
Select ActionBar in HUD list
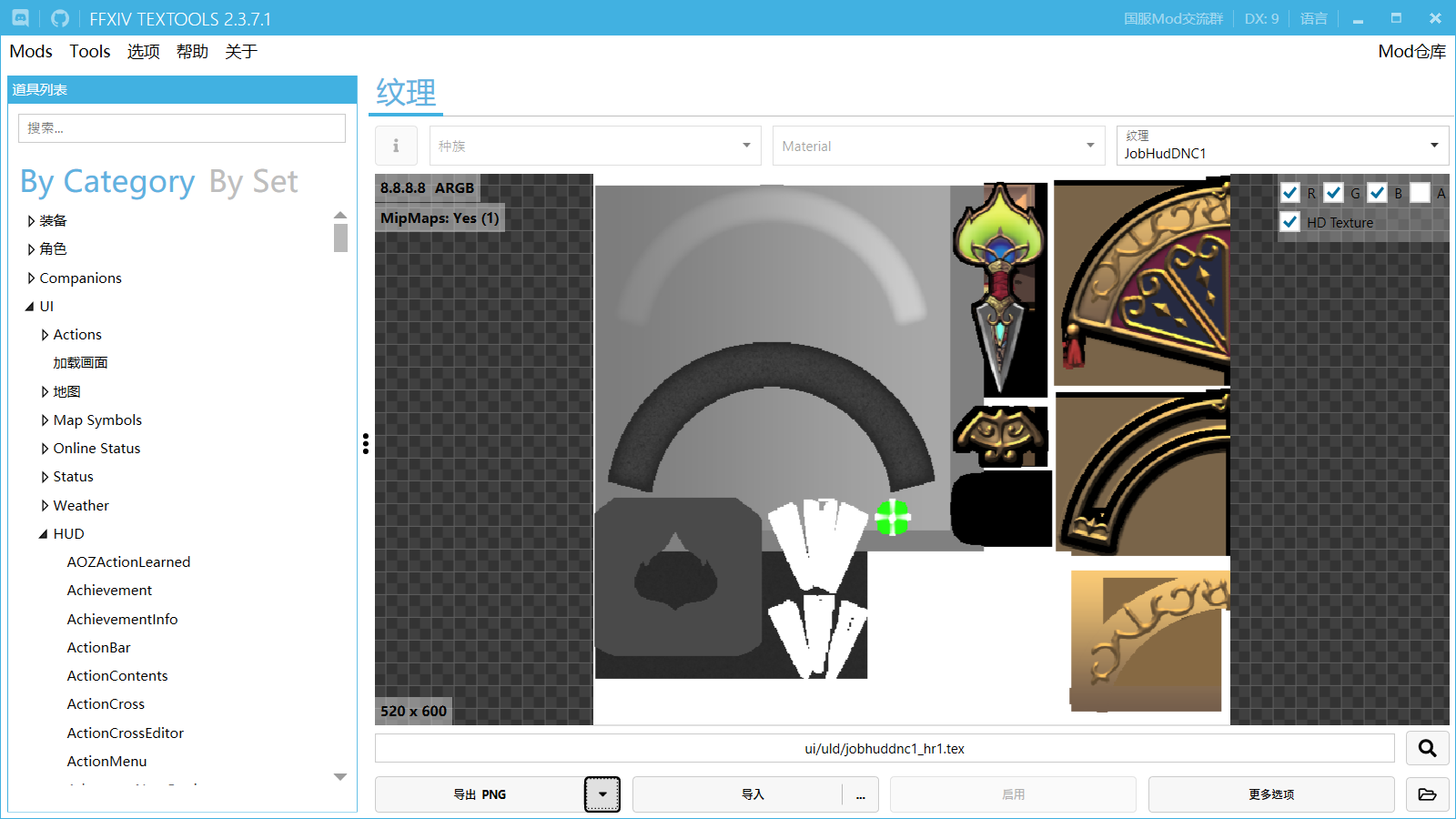pos(98,648)
